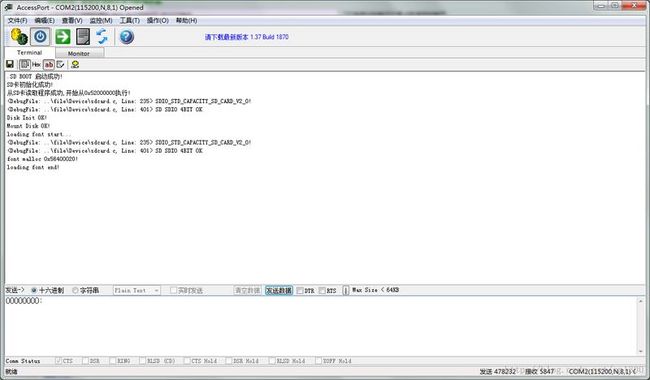Click the 'SD BOOT 启动成功!' terminal line
The width and height of the screenshot is (650, 380).
(35, 76)
